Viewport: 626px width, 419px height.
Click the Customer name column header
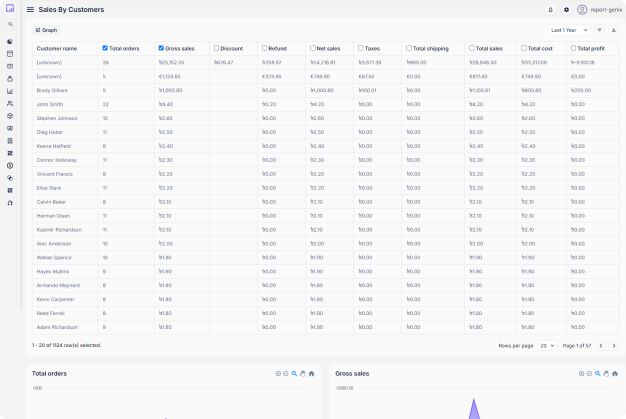[x=57, y=48]
